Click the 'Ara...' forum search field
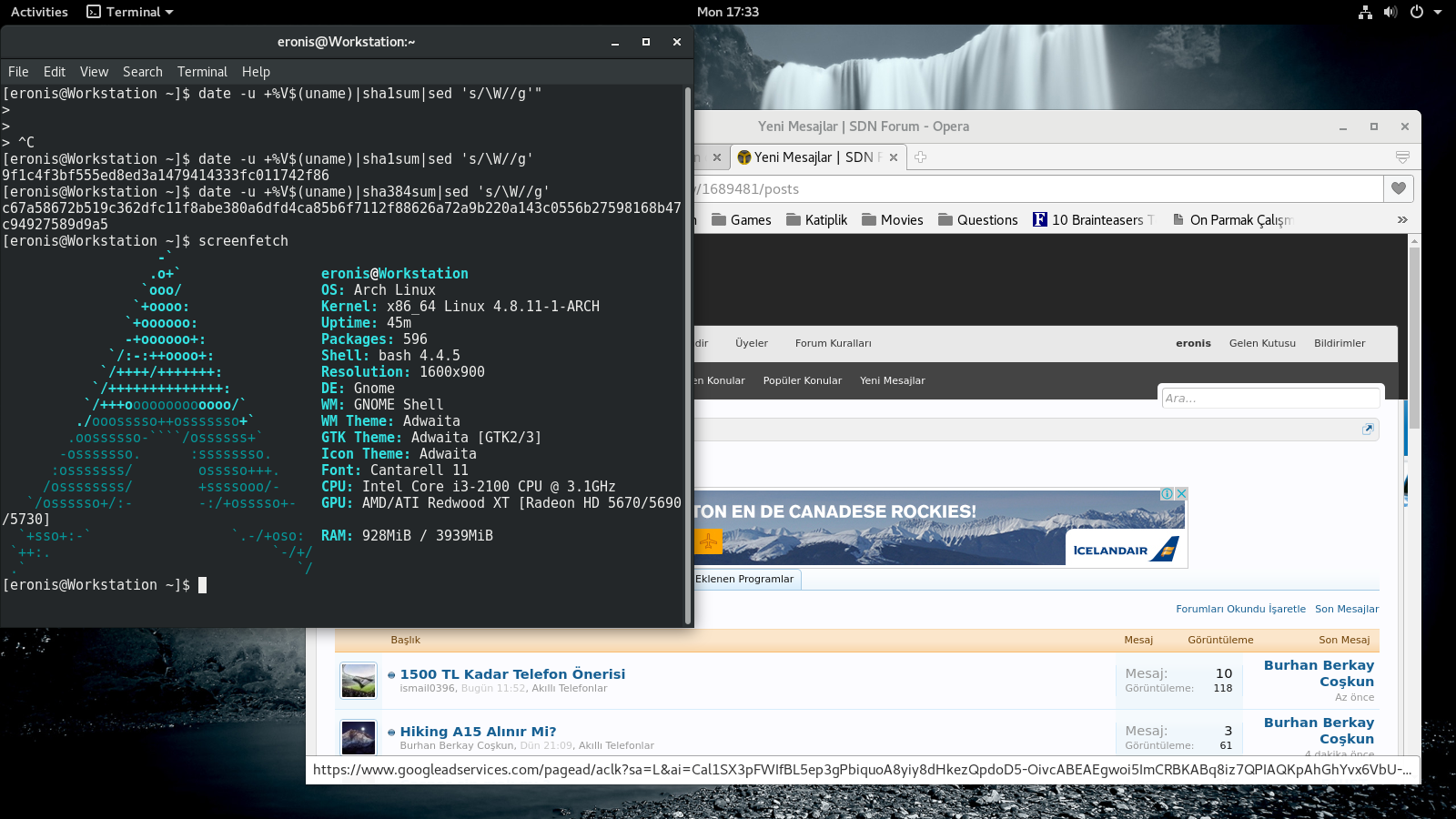Image resolution: width=1456 pixels, height=819 pixels. [1270, 399]
